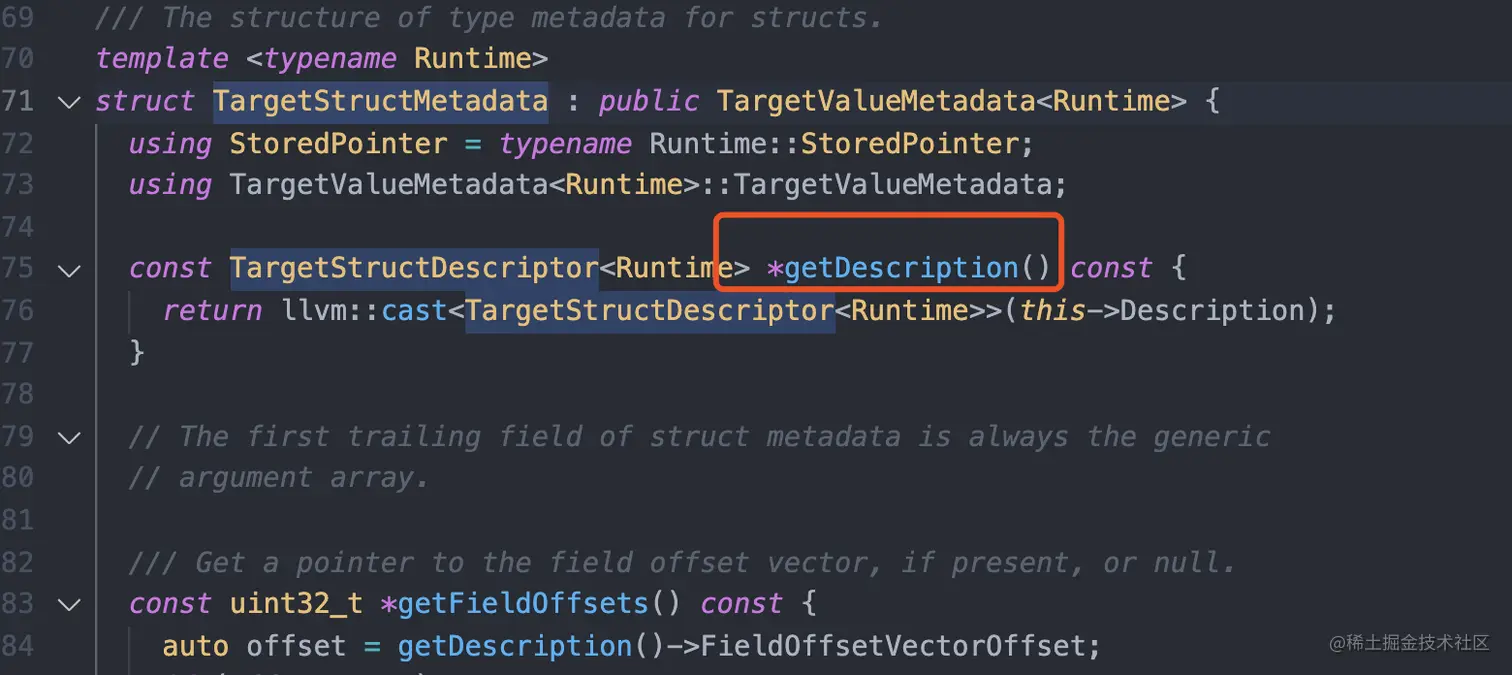This screenshot has width=1512, height=675.
Task: Click line number 69 in the gutter
Action: [17, 17]
